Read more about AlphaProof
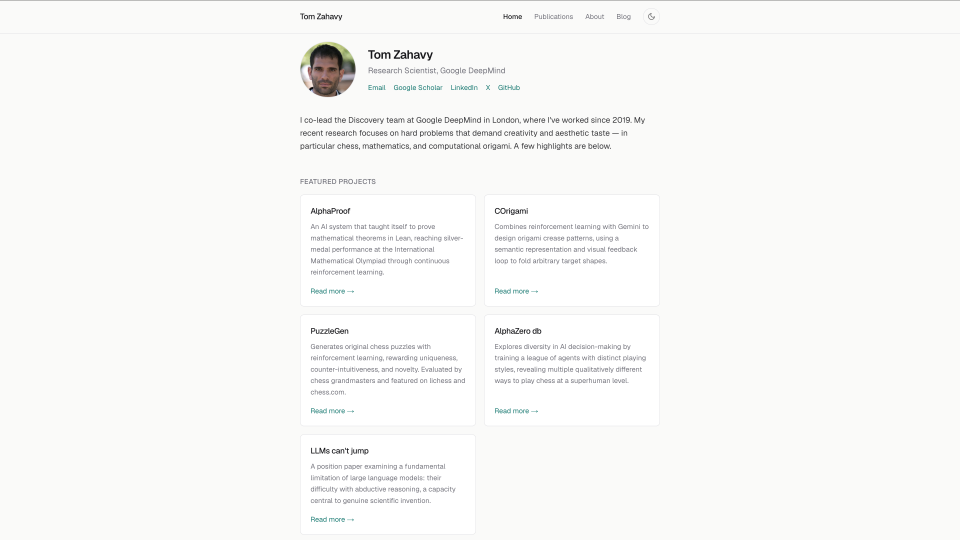This screenshot has height=540, width=960. click(x=332, y=291)
